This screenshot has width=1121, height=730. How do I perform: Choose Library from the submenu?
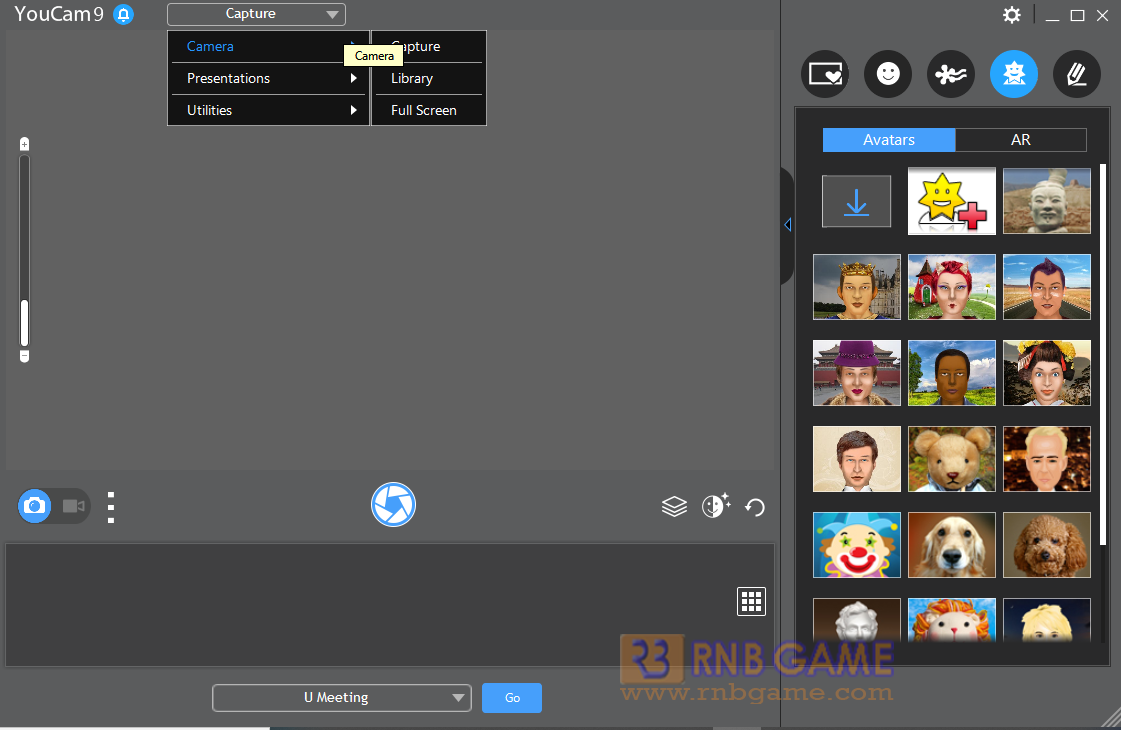click(x=429, y=79)
